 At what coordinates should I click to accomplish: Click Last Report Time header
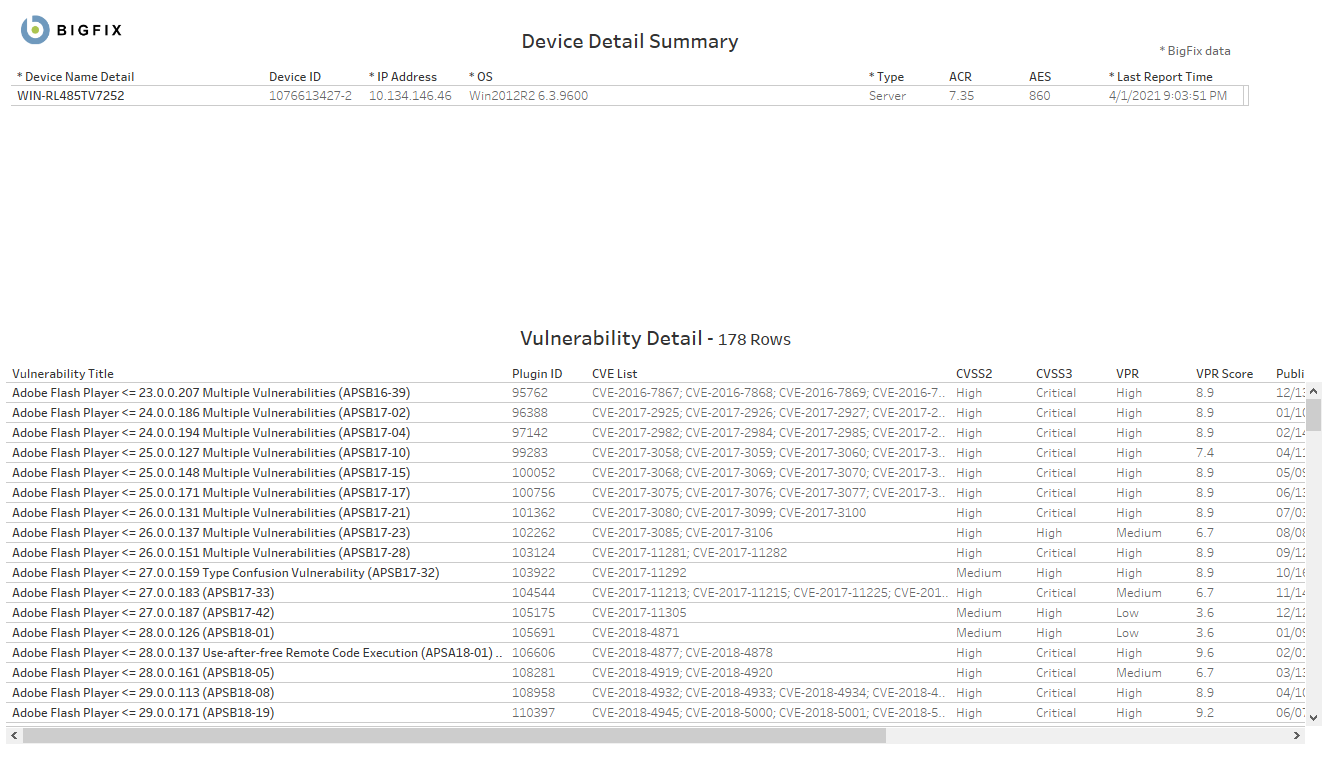pyautogui.click(x=1160, y=77)
